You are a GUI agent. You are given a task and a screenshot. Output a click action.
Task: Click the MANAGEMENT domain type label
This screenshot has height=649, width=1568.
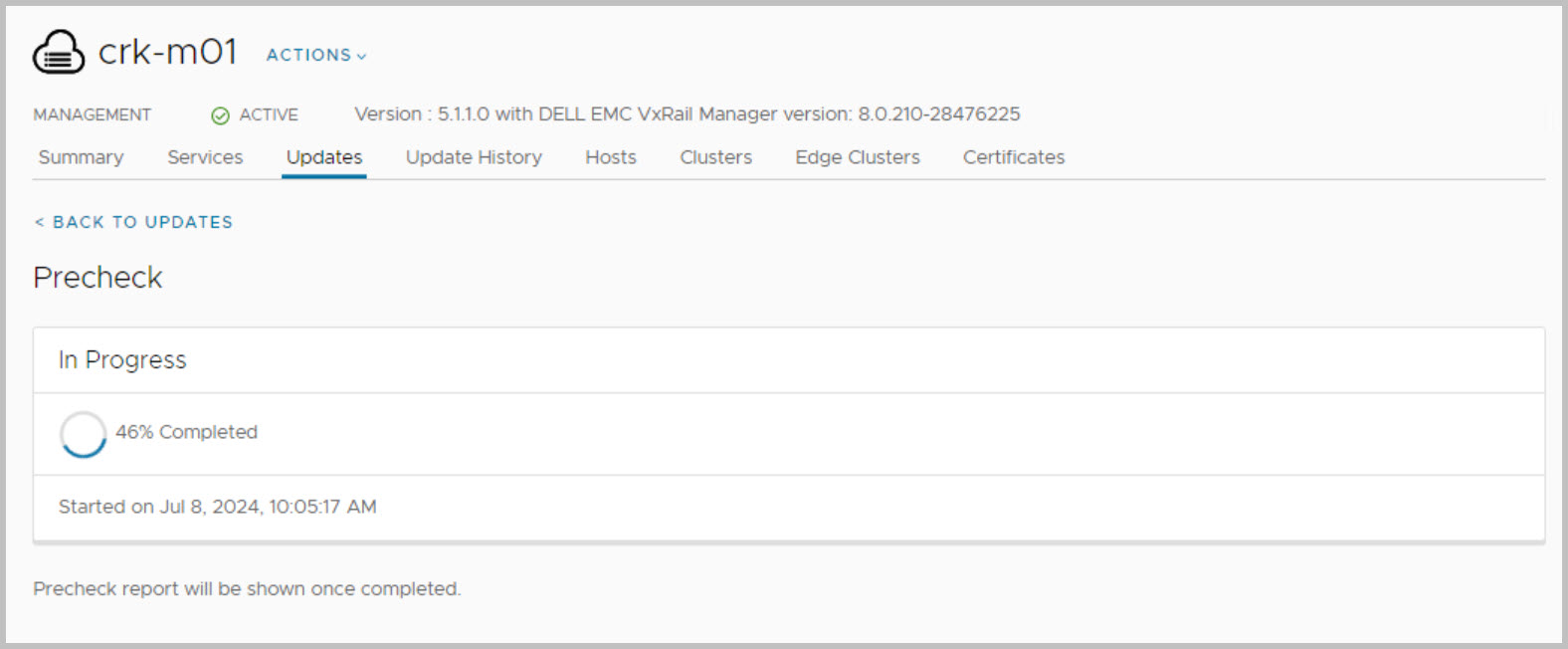[x=93, y=115]
